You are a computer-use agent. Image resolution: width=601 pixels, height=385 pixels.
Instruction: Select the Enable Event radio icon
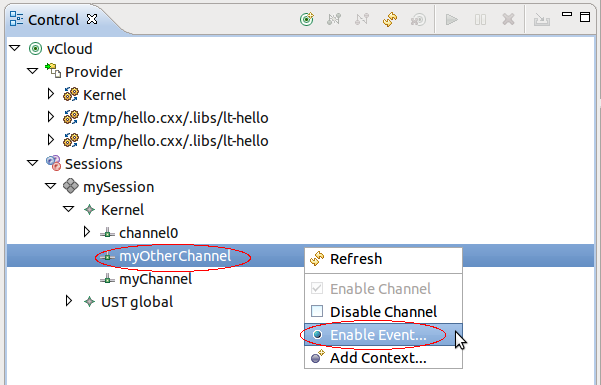point(317,334)
